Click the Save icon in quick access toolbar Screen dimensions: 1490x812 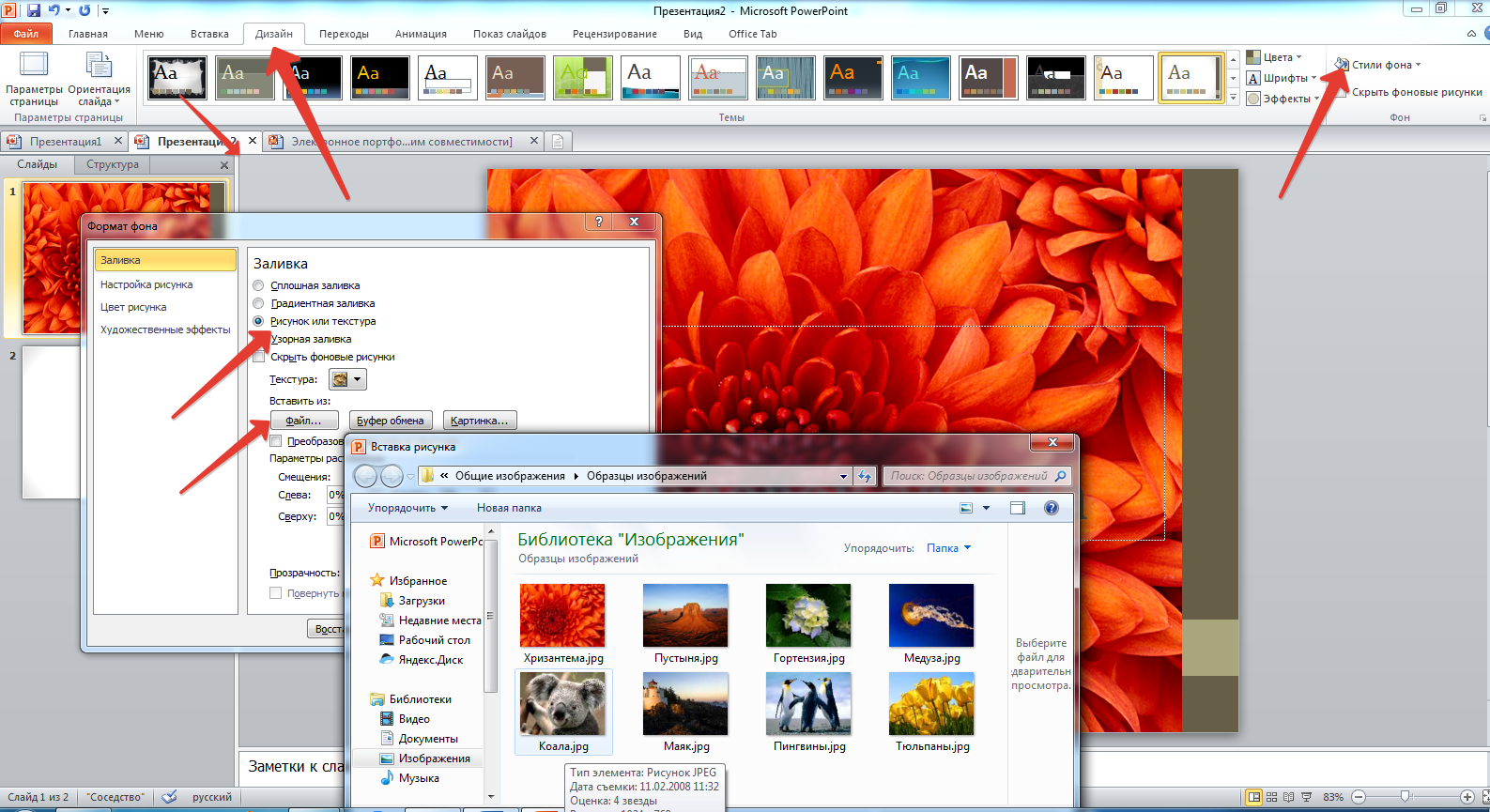(34, 10)
